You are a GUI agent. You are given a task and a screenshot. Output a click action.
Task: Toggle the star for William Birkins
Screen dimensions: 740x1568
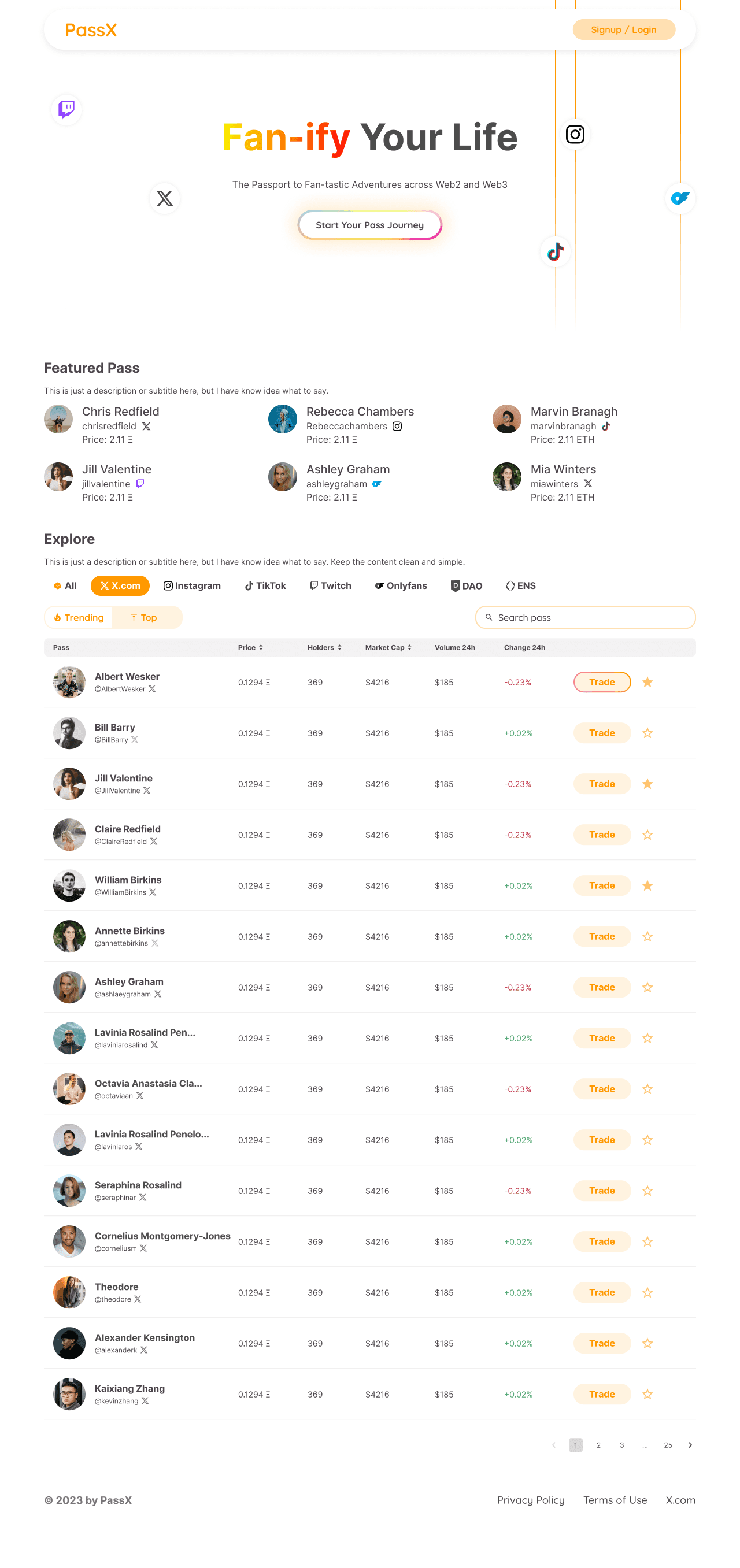[647, 885]
